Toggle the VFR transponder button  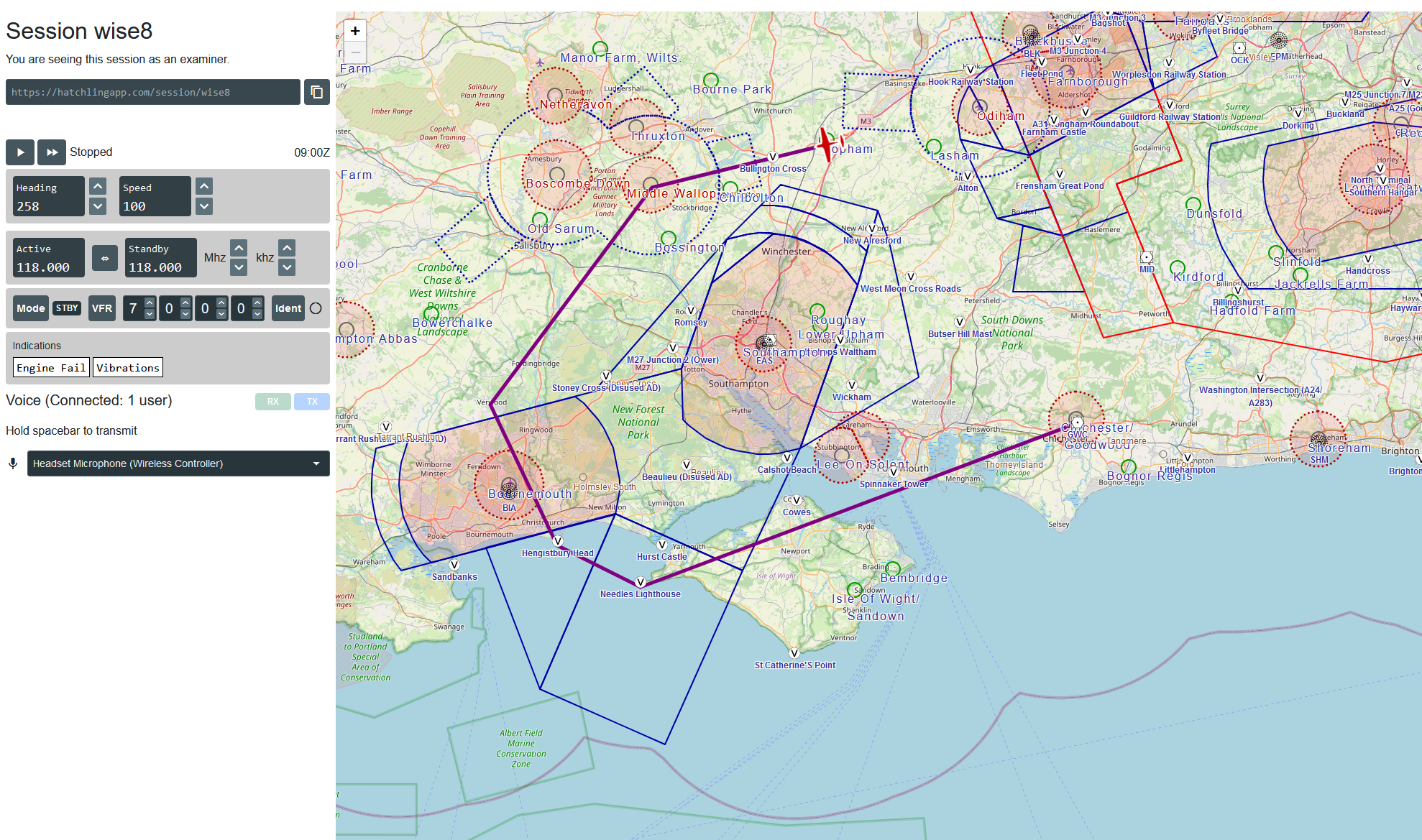coord(102,308)
